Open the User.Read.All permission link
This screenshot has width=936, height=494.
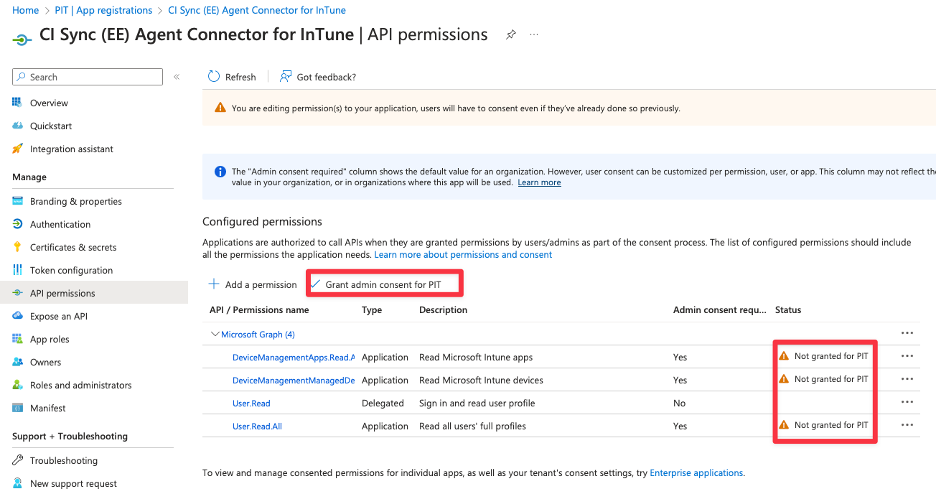257,426
